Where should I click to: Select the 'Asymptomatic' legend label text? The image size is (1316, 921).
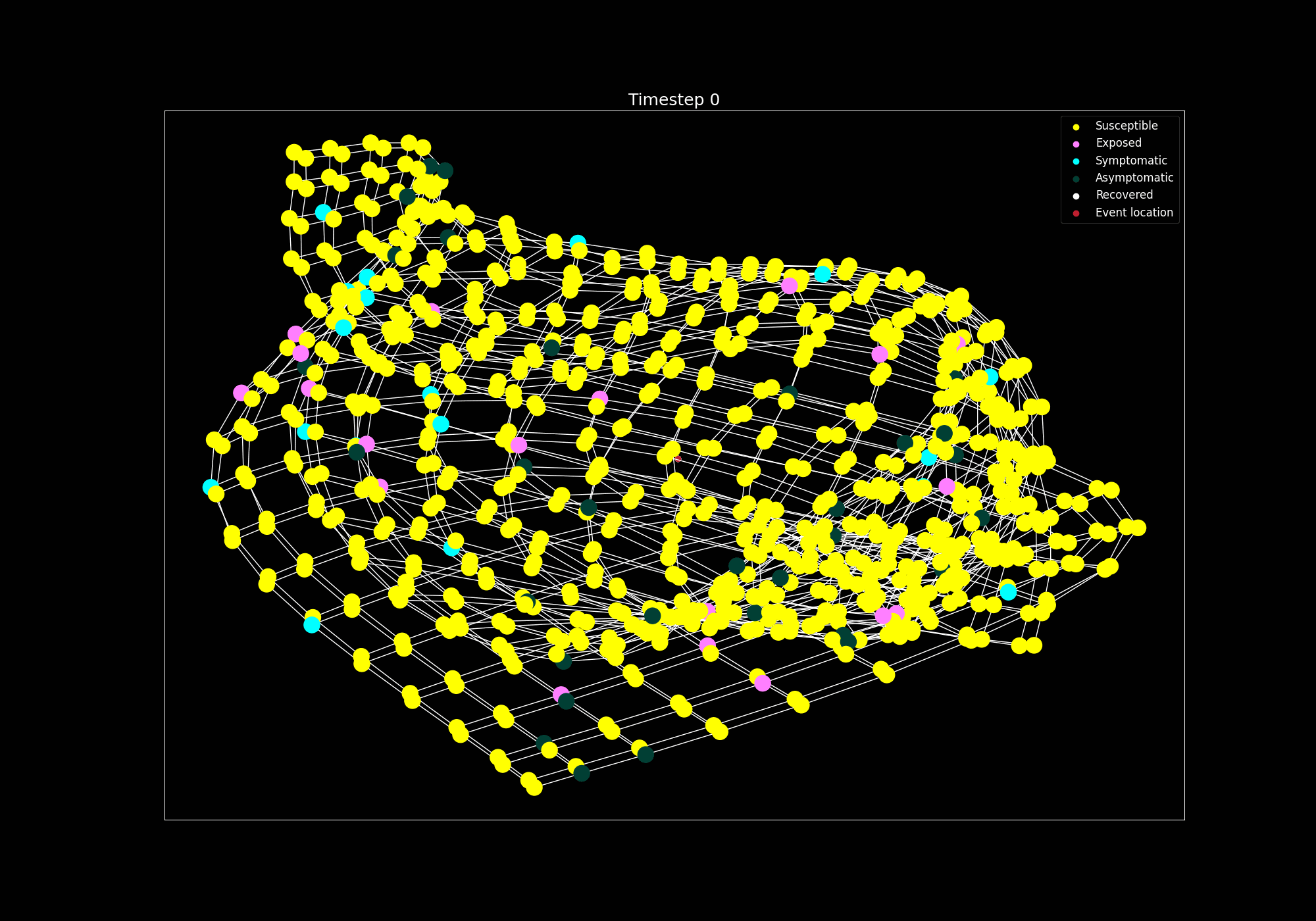[1134, 178]
